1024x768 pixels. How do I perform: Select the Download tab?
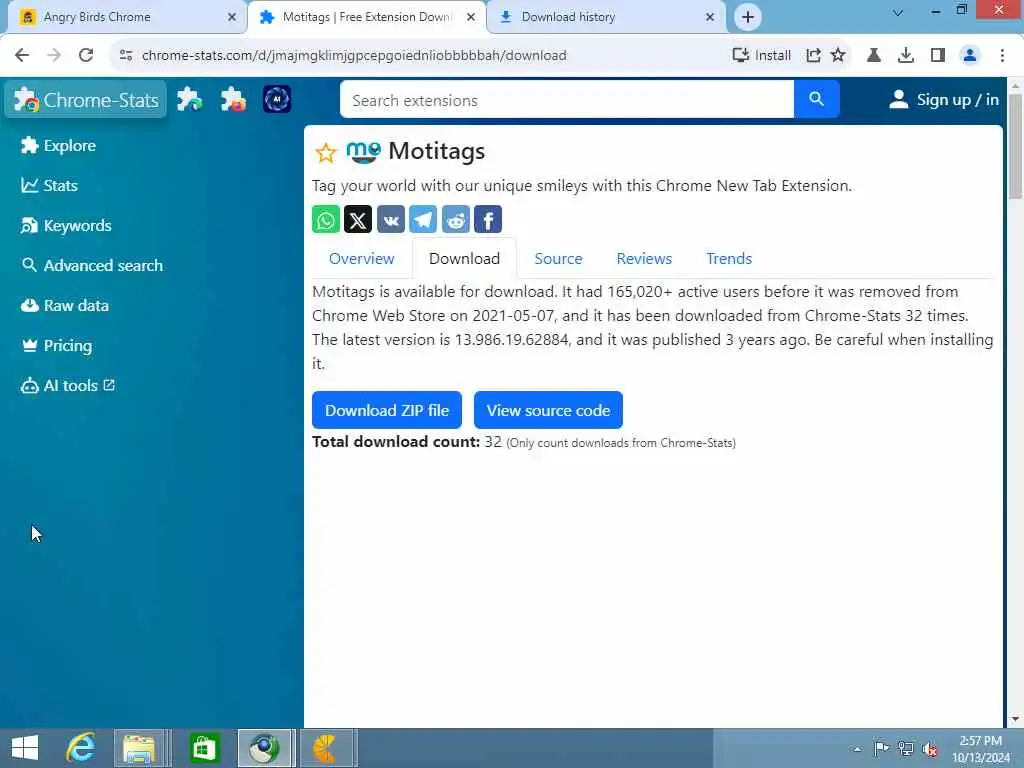click(464, 259)
